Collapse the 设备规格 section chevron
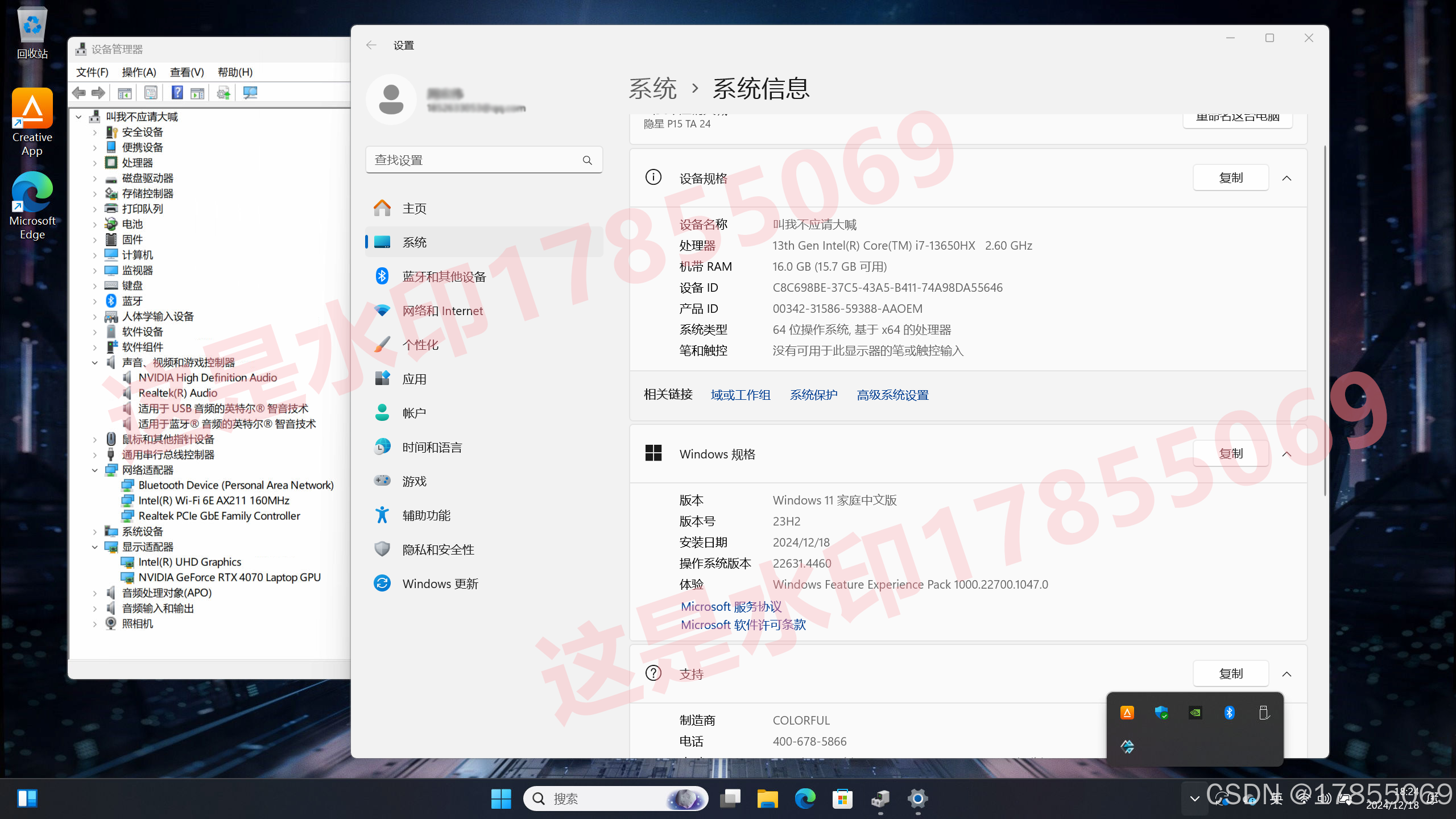This screenshot has height=819, width=1456. click(1287, 179)
